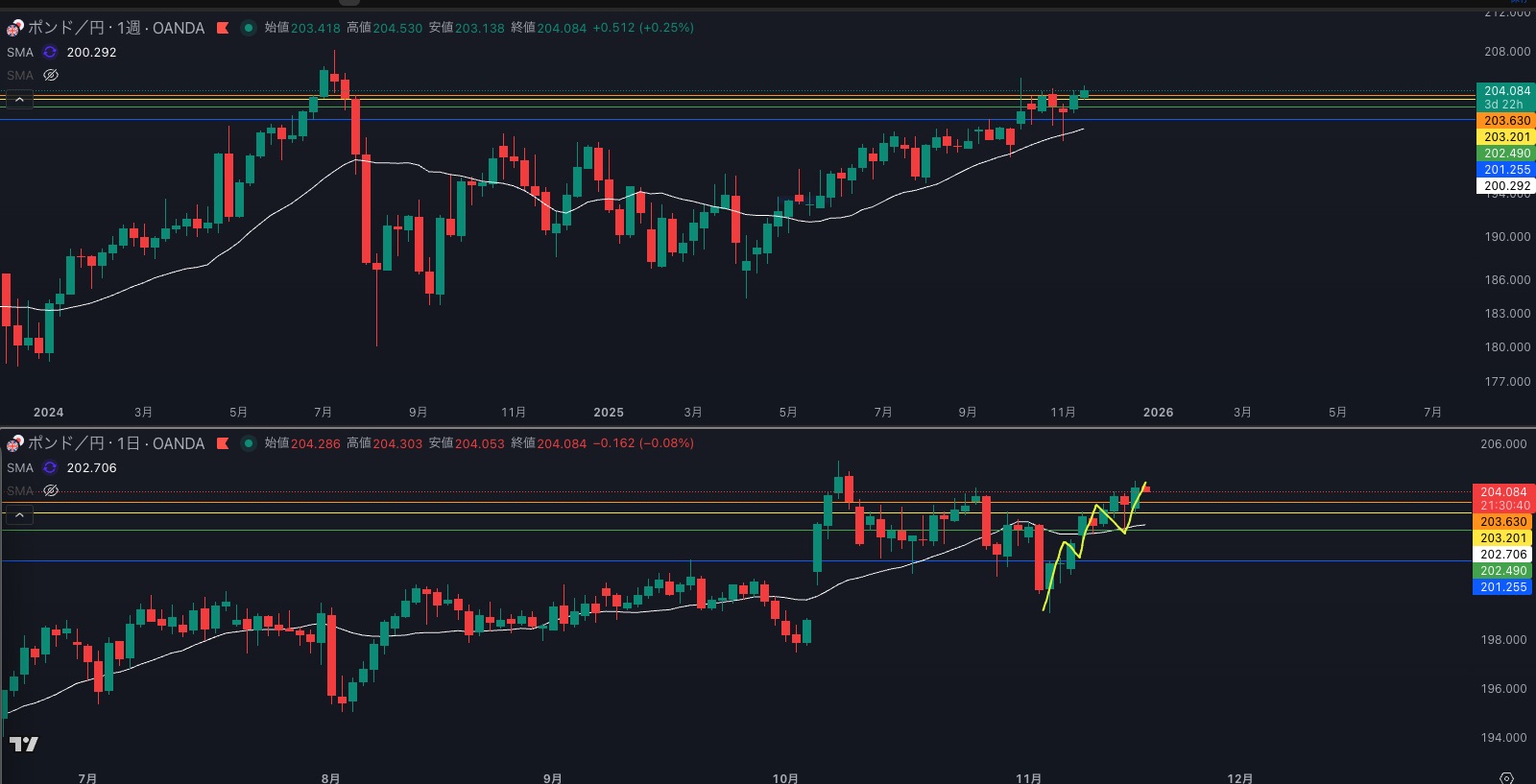Select the blue 201.255 price label on daily chart
Screen dimensions: 1536x784
1502,587
